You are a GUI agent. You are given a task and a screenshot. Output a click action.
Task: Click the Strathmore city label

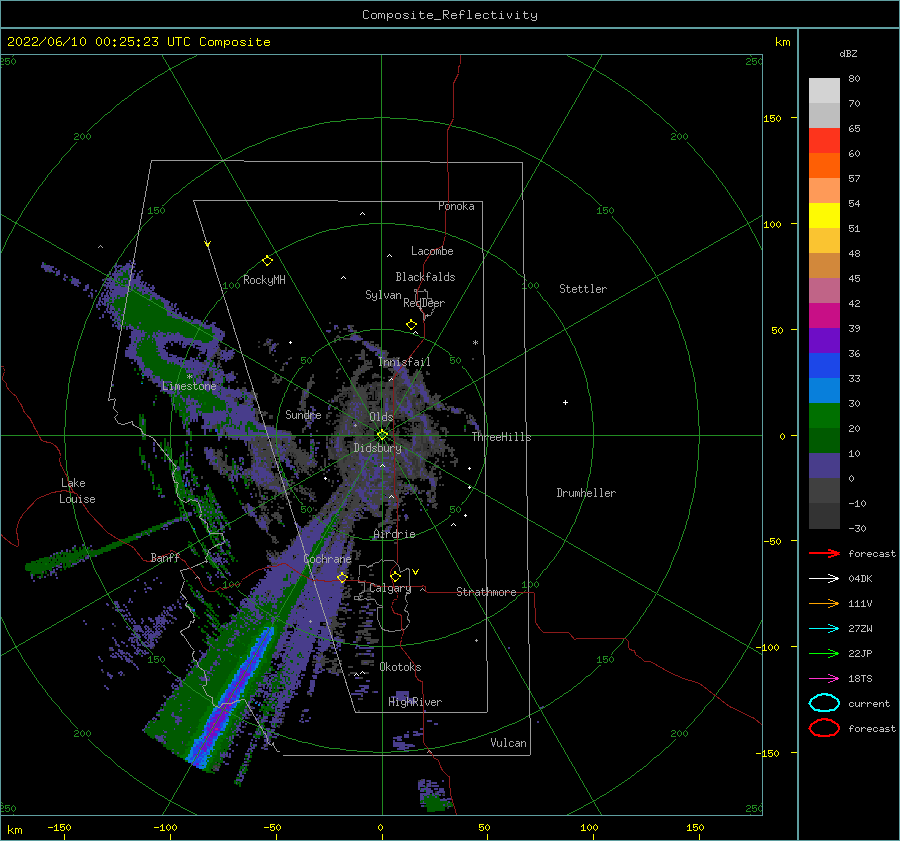[x=486, y=592]
